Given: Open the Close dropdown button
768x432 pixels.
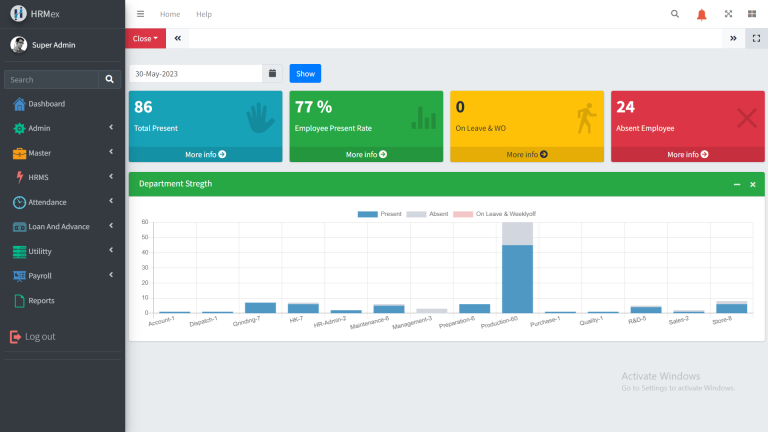Looking at the screenshot, I should 145,38.
